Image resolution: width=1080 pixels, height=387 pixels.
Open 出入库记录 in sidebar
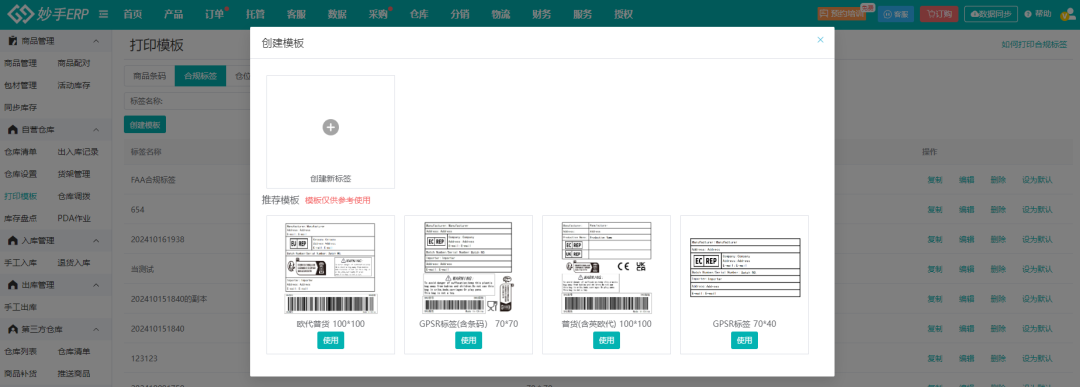pyautogui.click(x=78, y=151)
